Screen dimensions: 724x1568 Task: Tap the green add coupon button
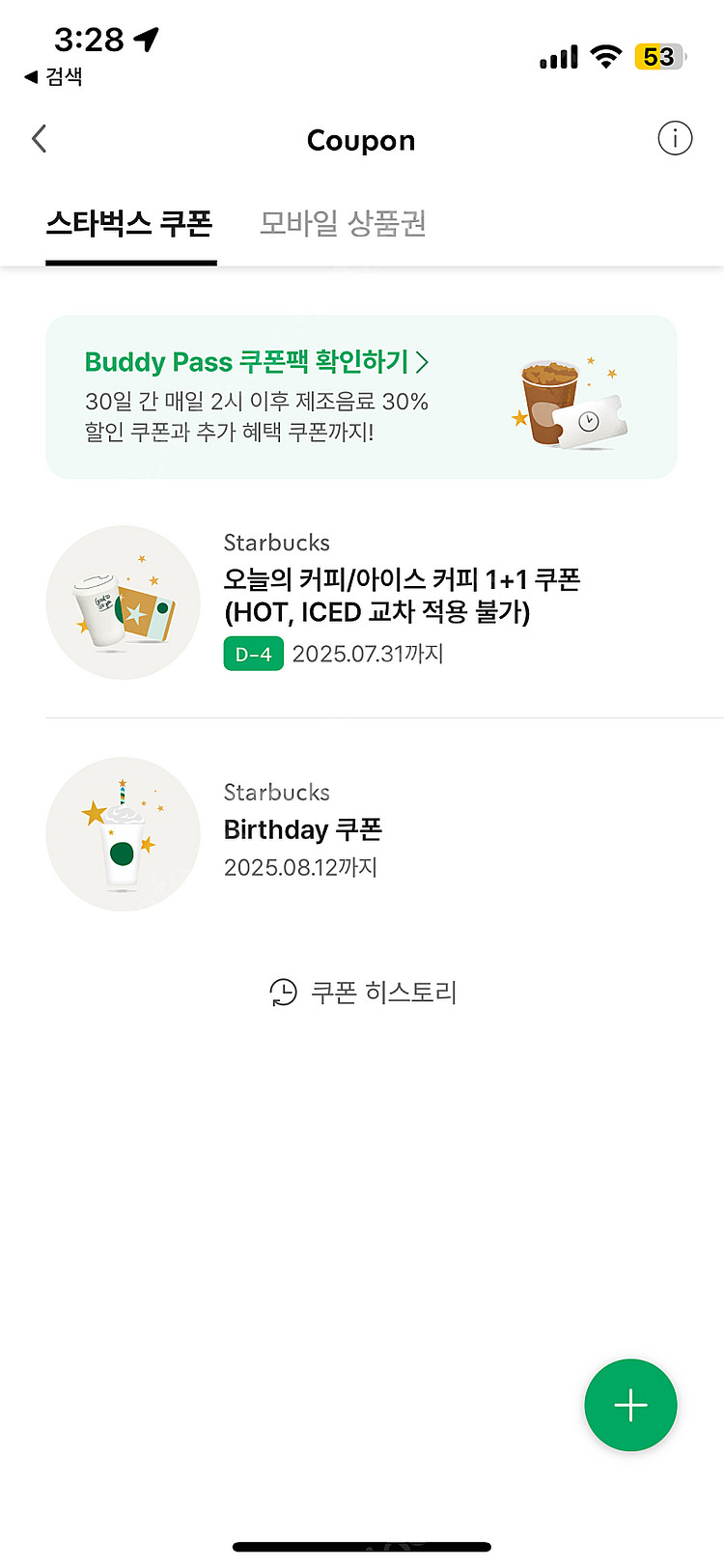(630, 1405)
